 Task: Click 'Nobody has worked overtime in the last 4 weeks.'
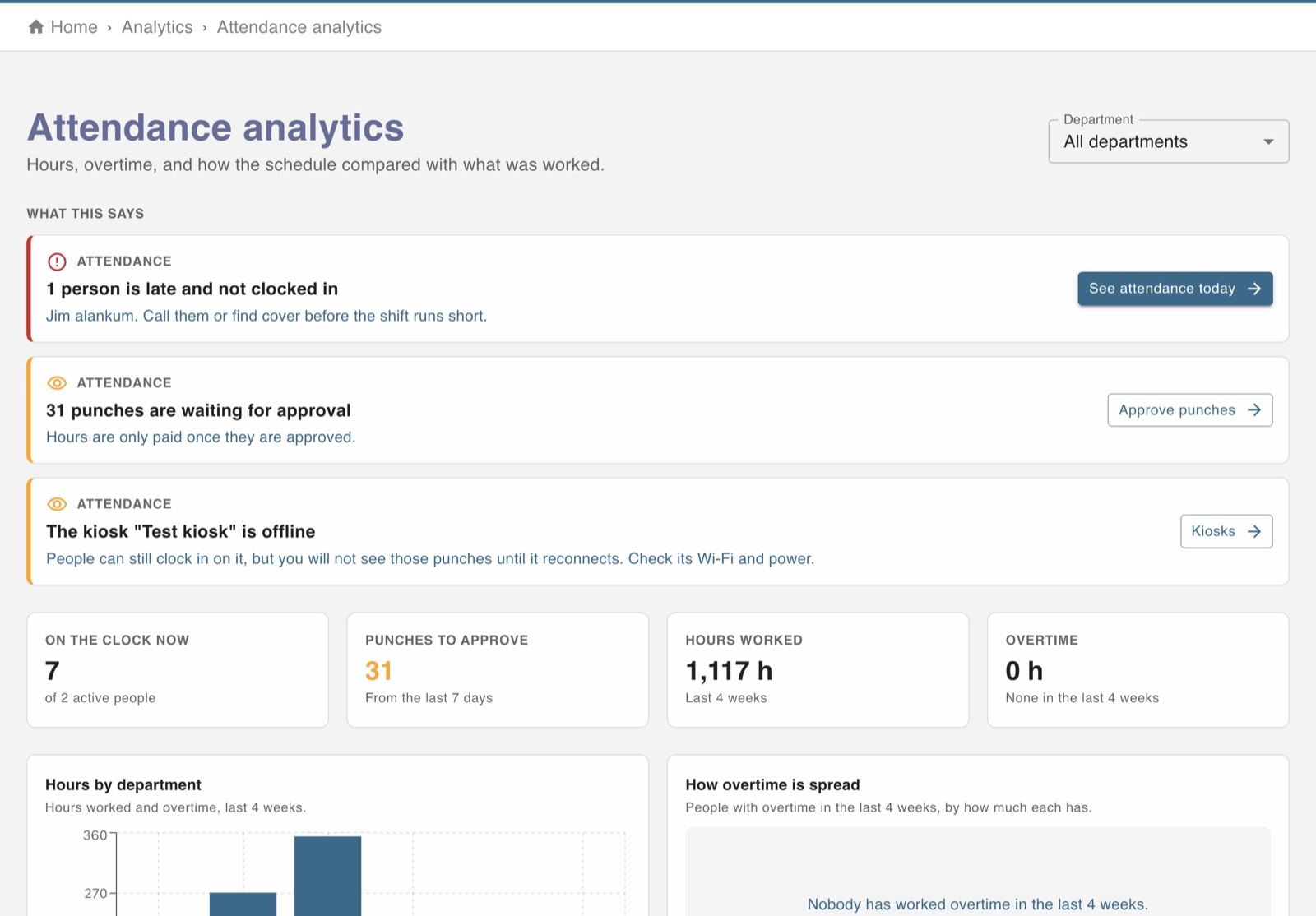[x=977, y=904]
